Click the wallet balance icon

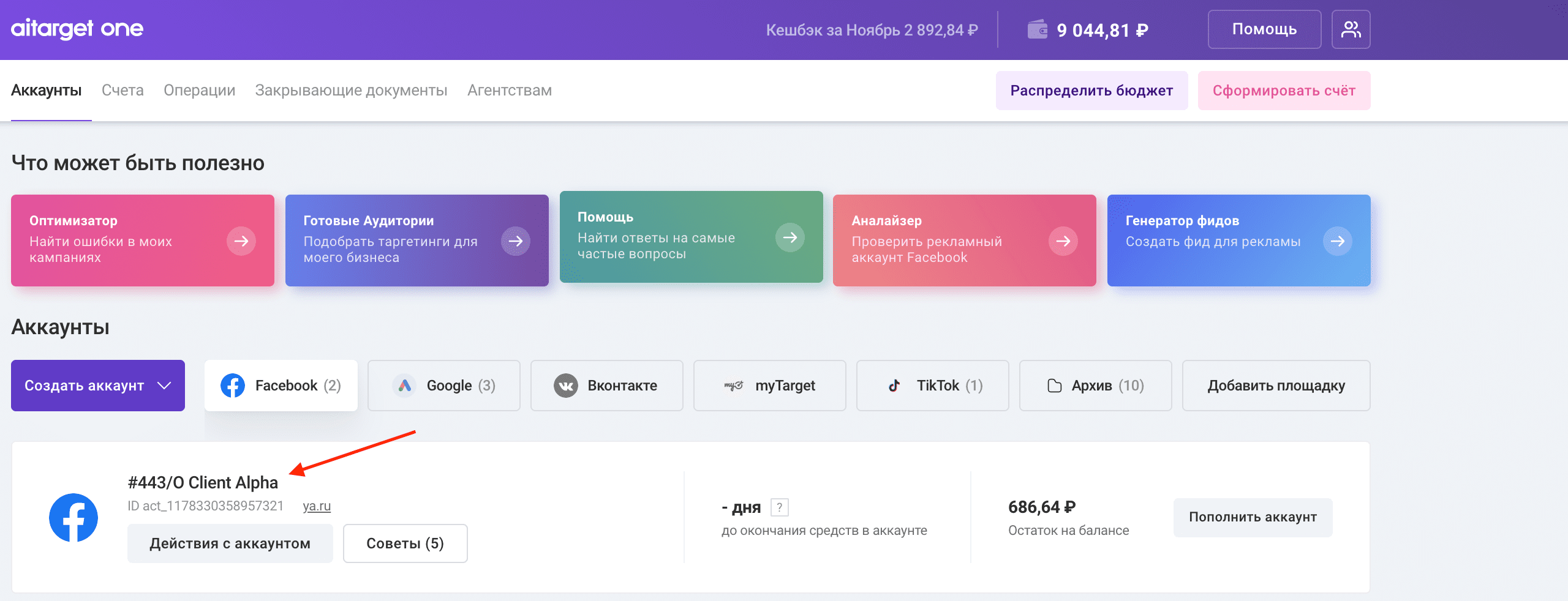[x=1038, y=29]
